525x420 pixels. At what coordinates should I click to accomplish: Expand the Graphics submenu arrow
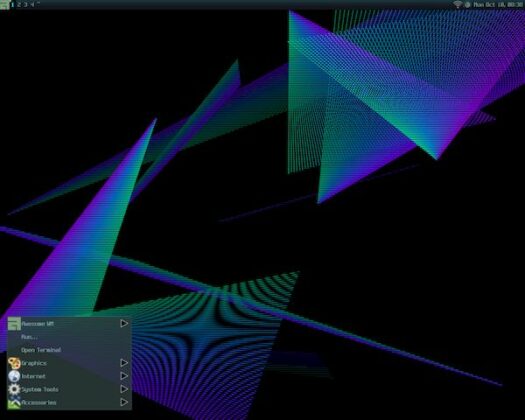(x=124, y=363)
